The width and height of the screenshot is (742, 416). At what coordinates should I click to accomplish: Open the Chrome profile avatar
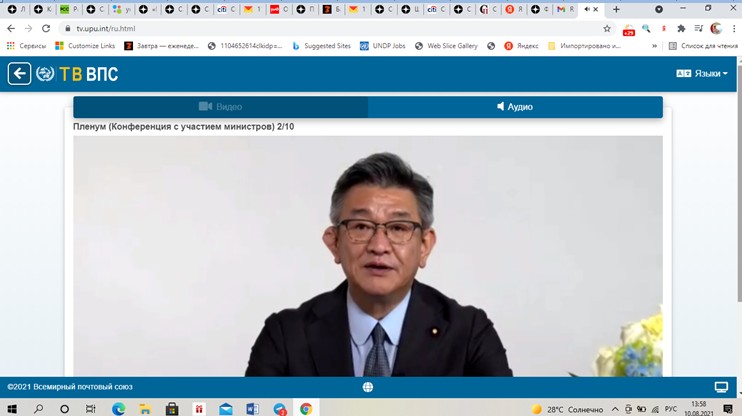point(716,28)
